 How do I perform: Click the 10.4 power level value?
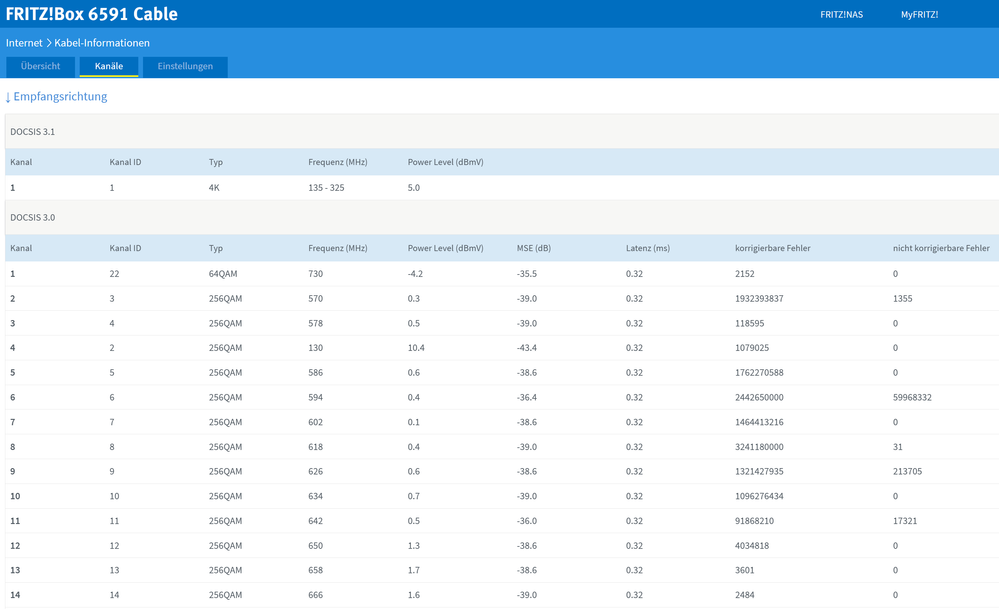tap(417, 348)
